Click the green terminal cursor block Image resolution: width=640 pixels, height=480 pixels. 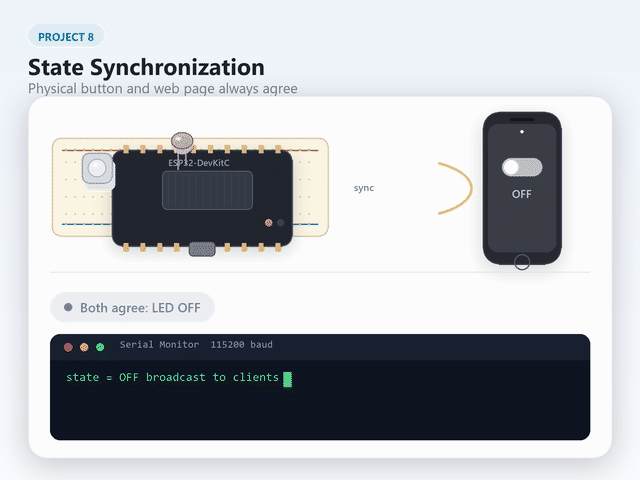point(287,379)
